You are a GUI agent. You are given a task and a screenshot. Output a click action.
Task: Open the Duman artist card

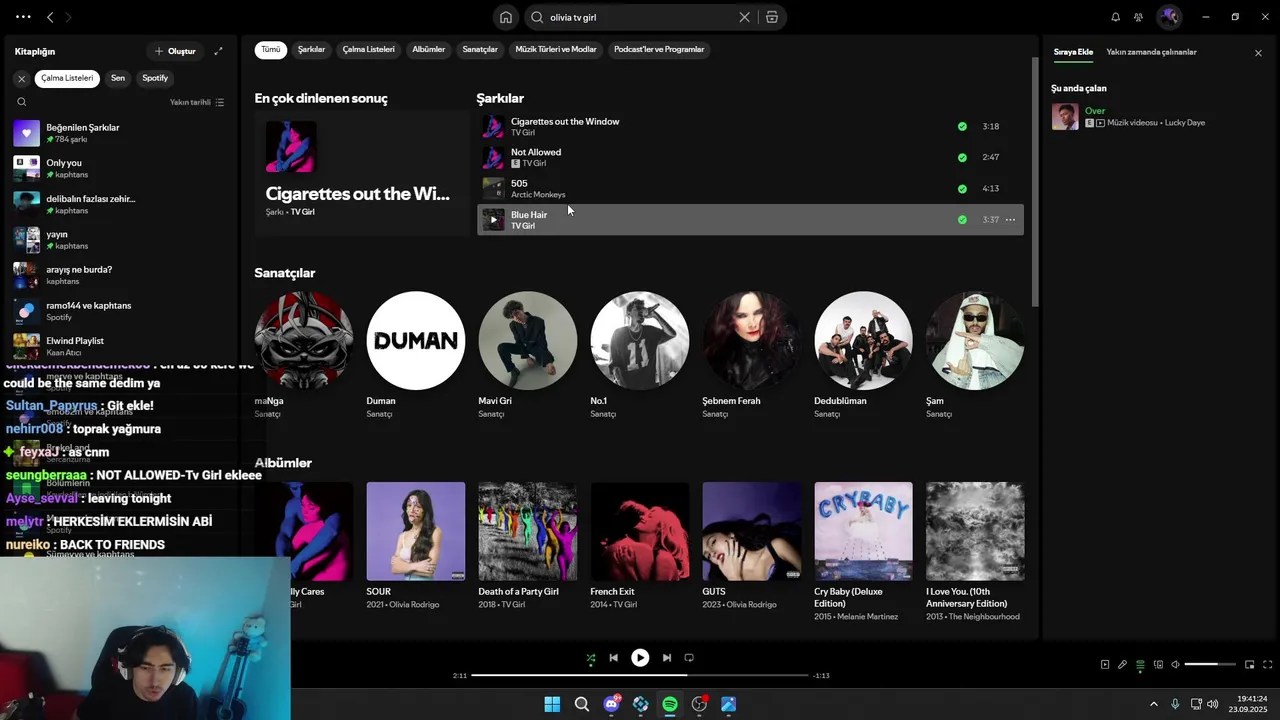pos(415,355)
